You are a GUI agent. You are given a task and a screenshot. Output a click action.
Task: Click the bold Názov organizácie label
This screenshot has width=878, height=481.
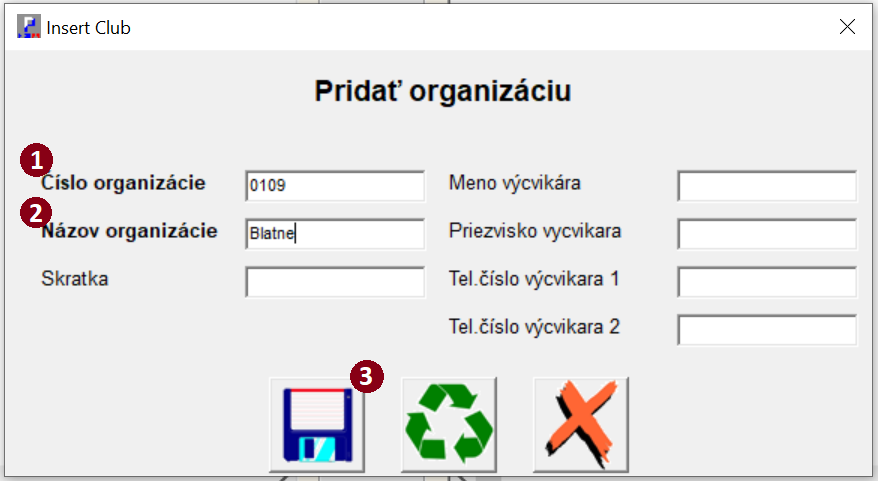[129, 231]
